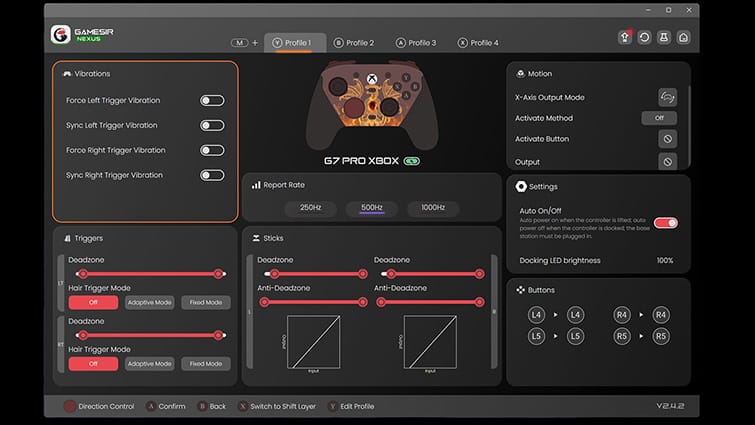Click the left stick Anti-Deadzone slider
Screen dimensions: 755x425
313,302
